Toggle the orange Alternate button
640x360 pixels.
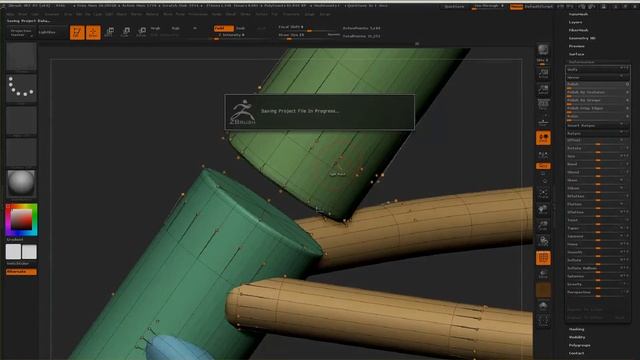[x=21, y=272]
